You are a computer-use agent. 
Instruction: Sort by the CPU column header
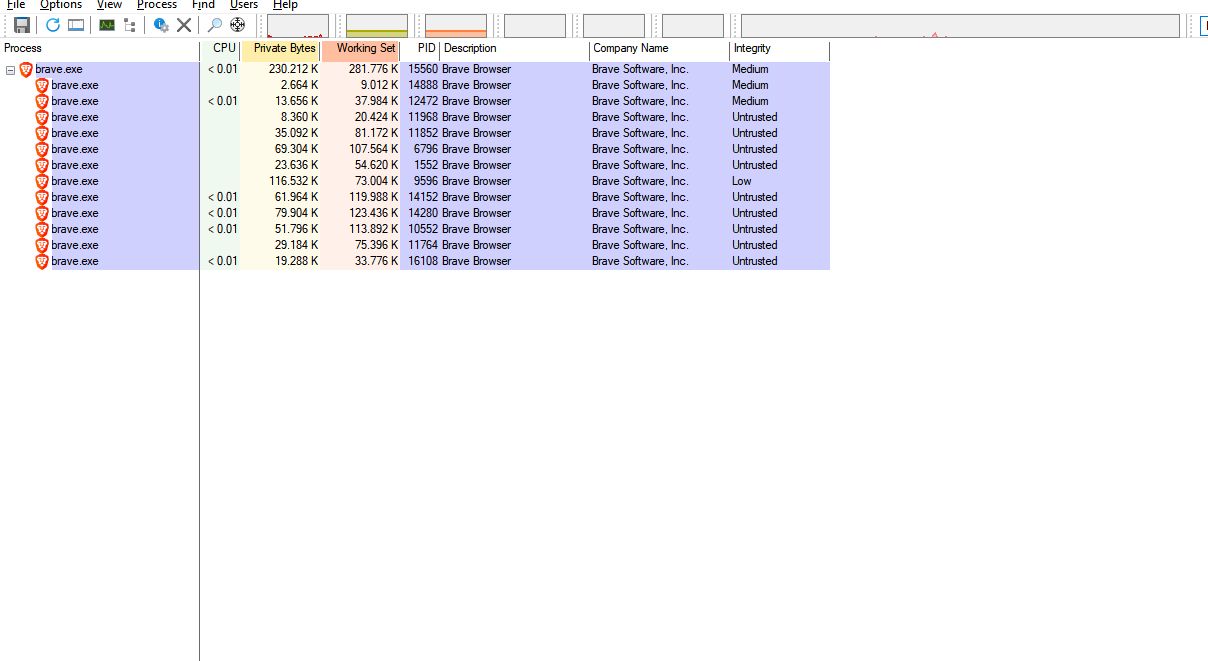click(220, 49)
